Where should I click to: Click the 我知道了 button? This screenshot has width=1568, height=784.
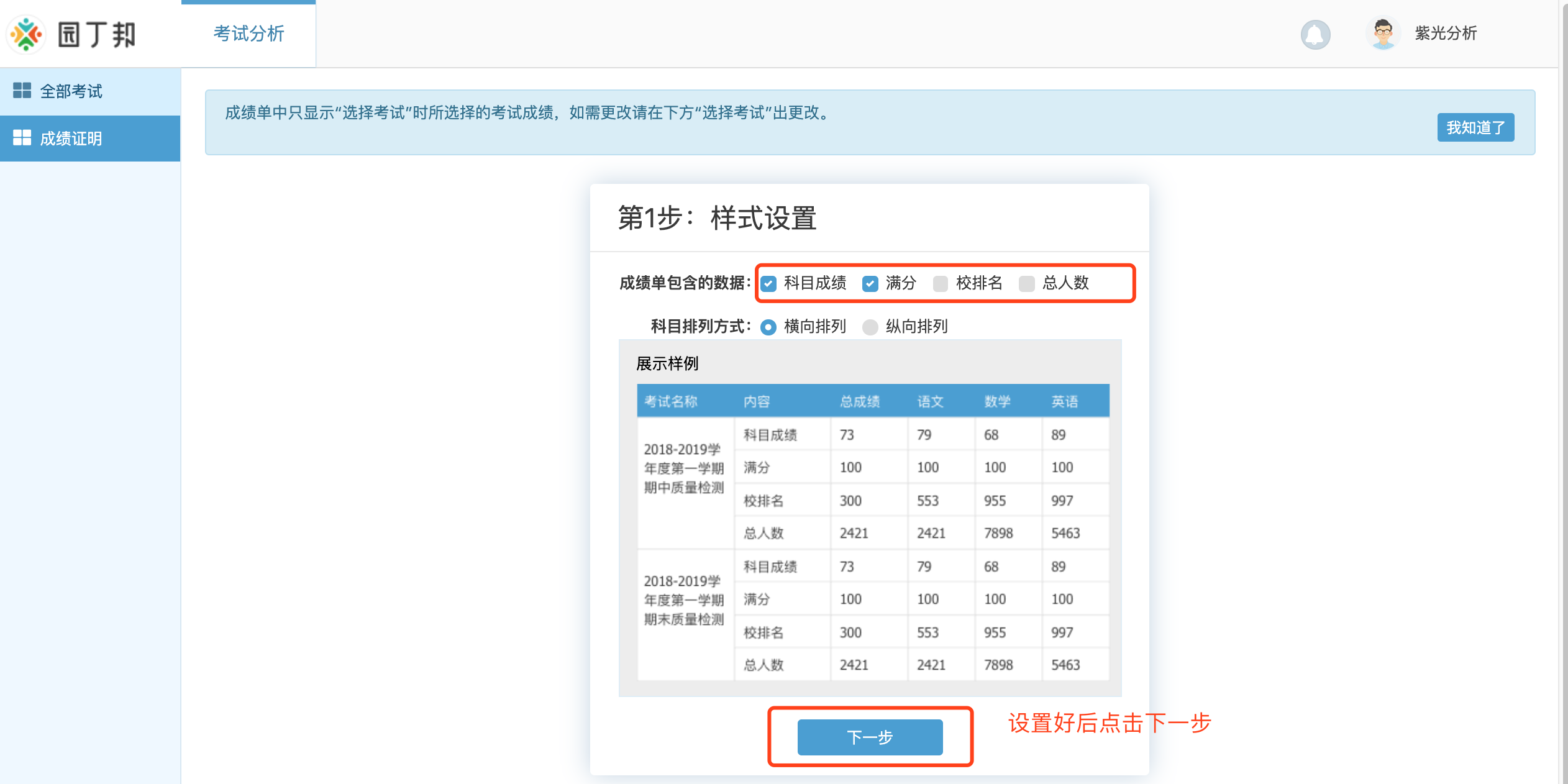pyautogui.click(x=1475, y=127)
